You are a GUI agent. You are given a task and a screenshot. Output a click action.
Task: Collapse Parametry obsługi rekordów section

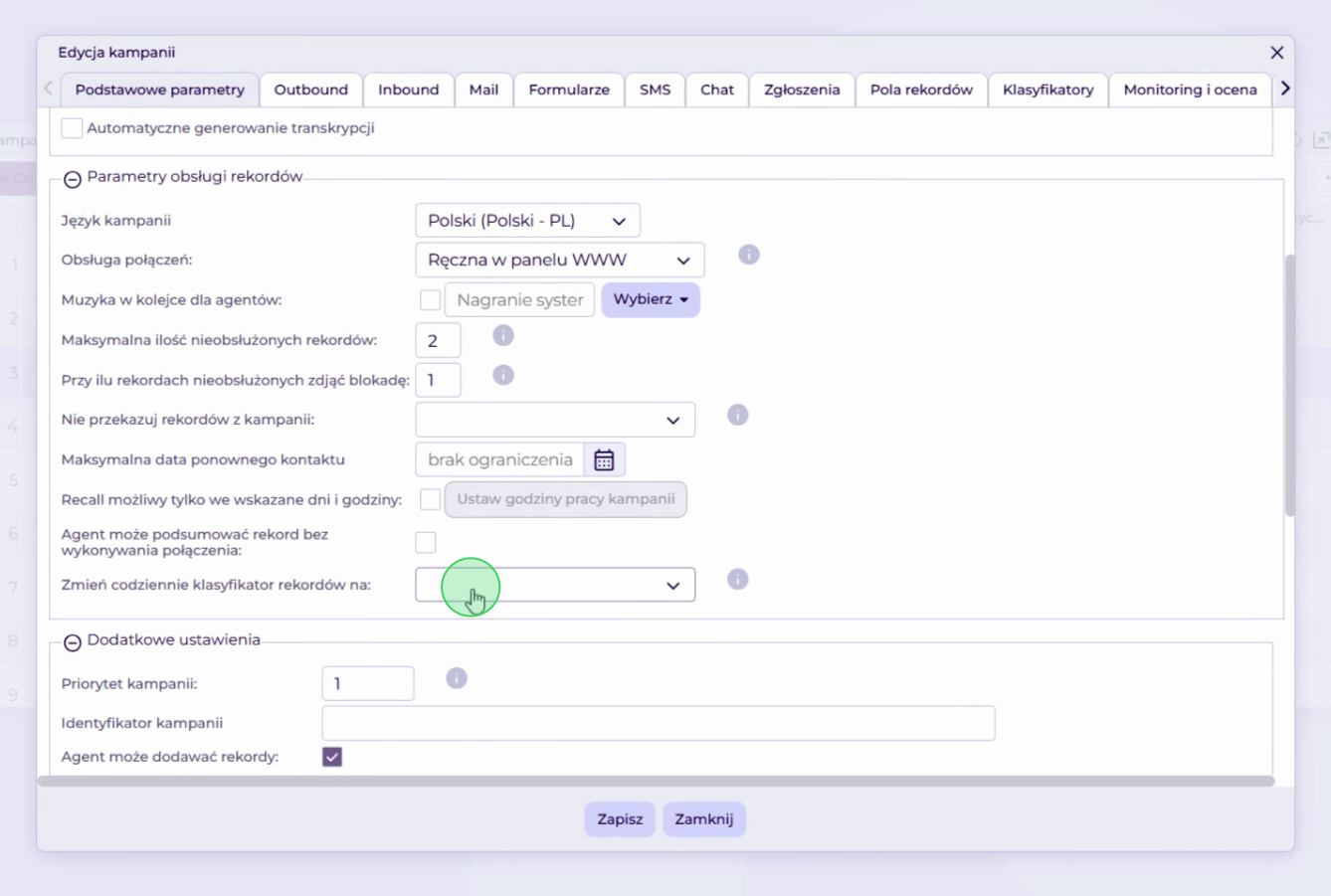[x=73, y=180]
